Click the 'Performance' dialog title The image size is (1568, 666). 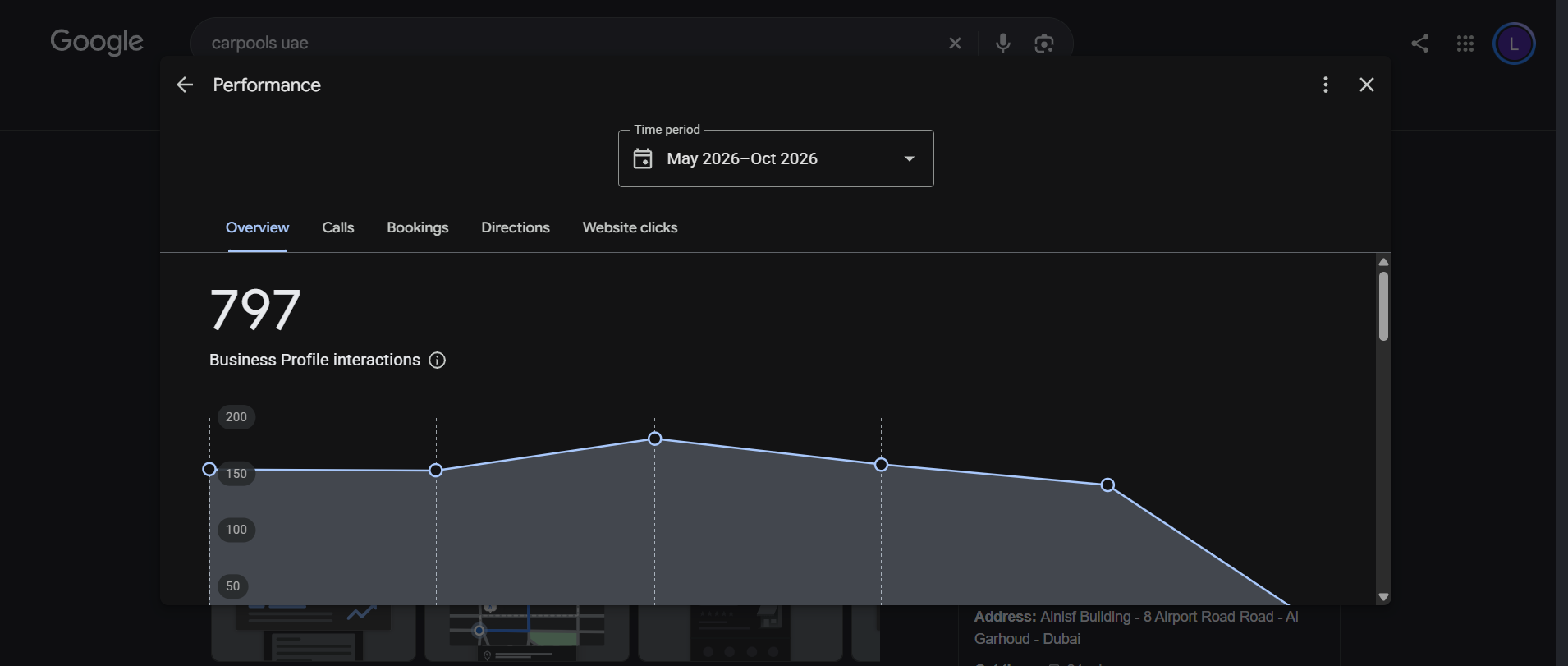tap(267, 85)
